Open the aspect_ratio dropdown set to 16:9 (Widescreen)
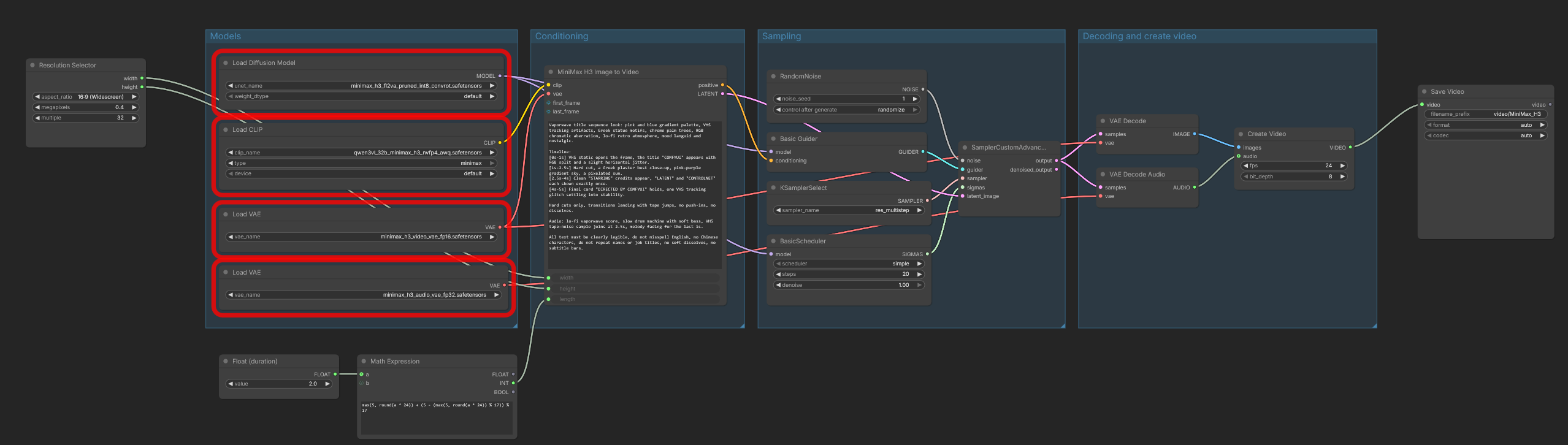Viewport: 1568px width, 445px height. click(86, 97)
